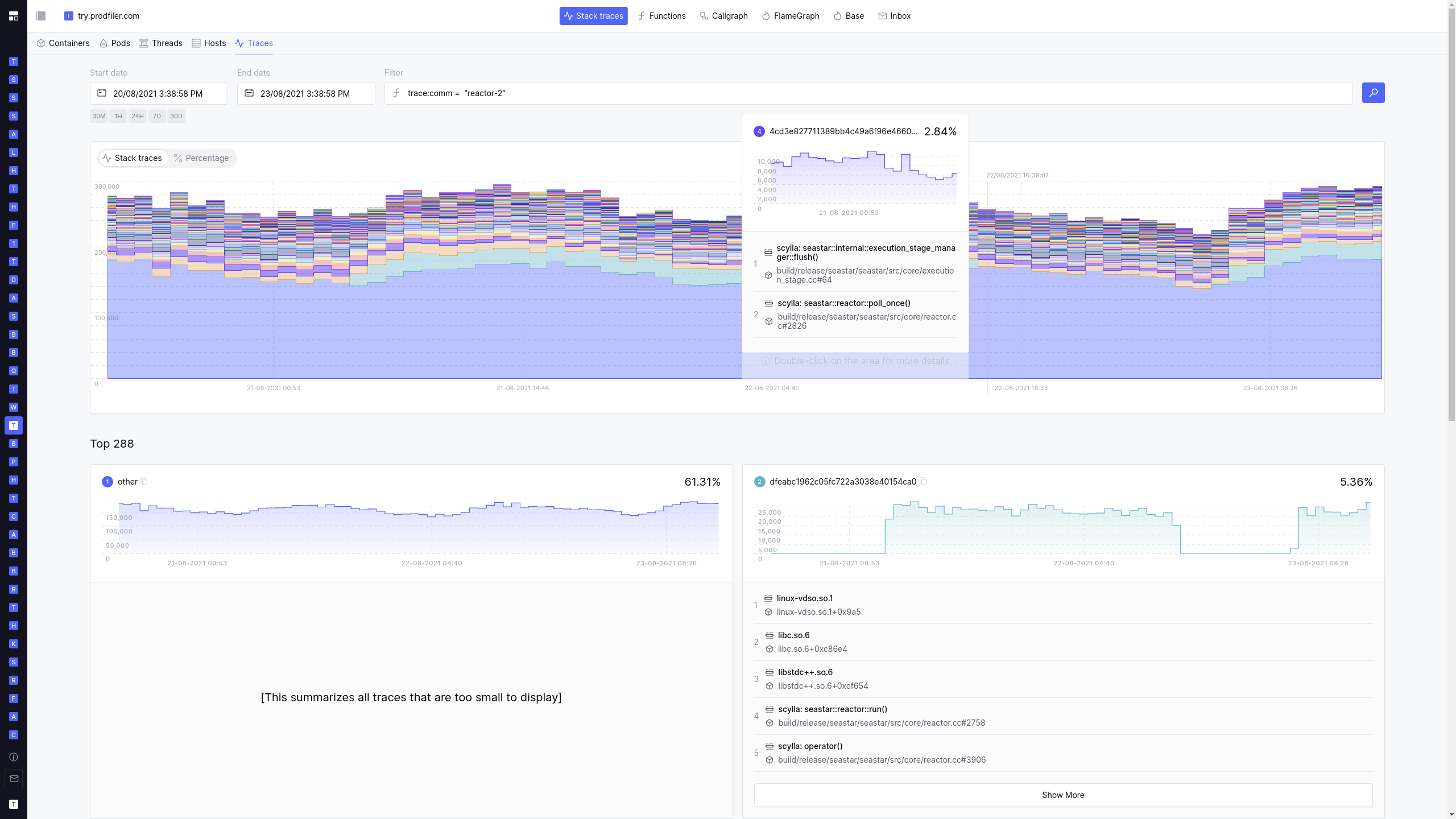Screen dimensions: 1456x819
Task: Click the calendar icon in Start date field
Action: pos(102,93)
